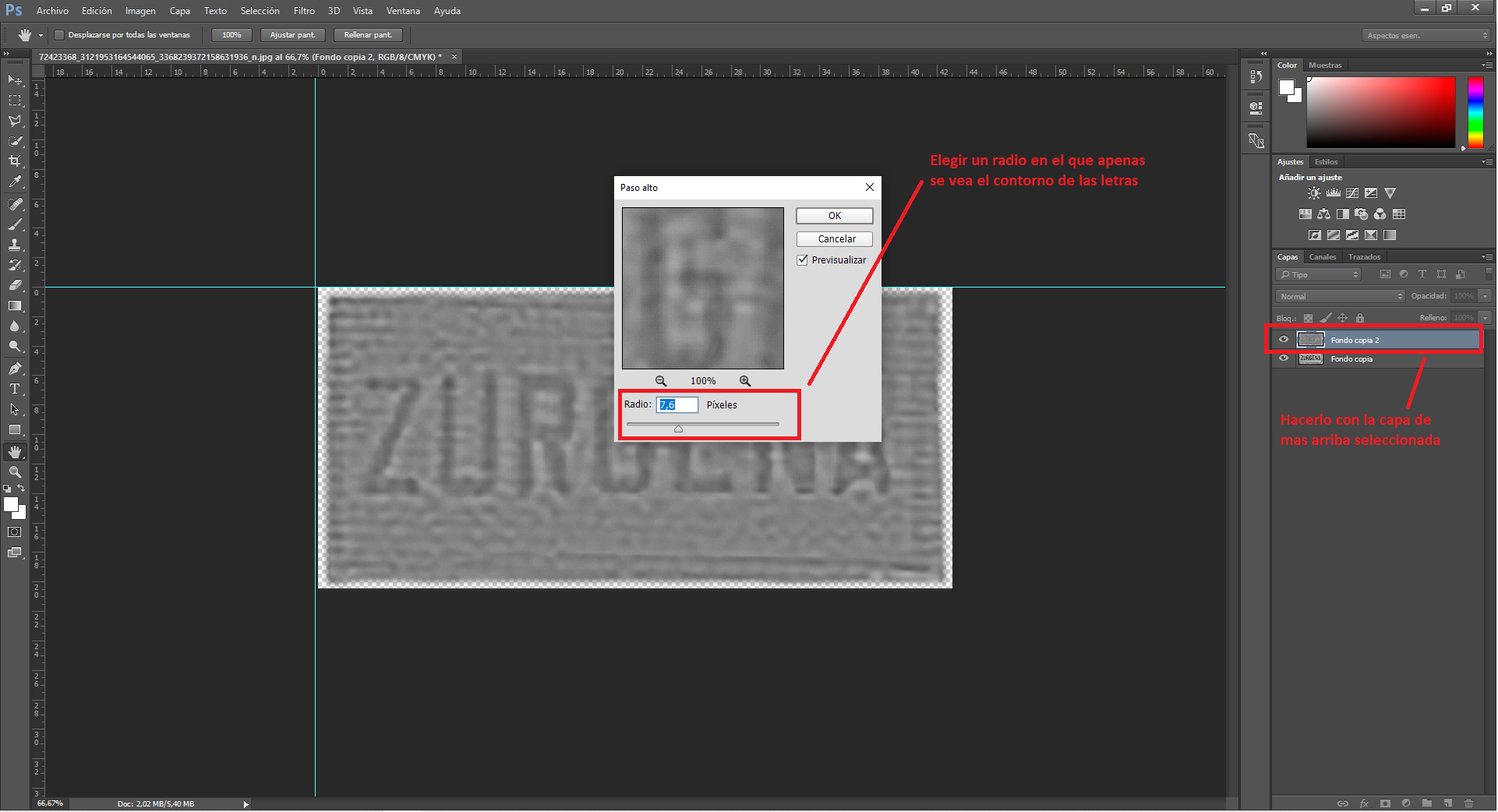Viewport: 1498px width, 812px height.
Task: Select the Clone Stamp tool
Action: [x=15, y=244]
